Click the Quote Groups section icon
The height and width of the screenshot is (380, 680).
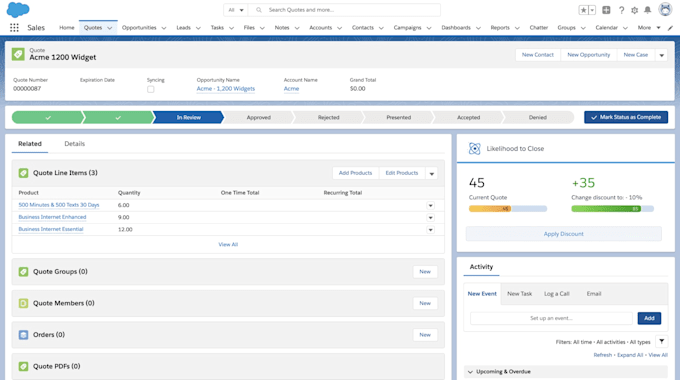23,272
